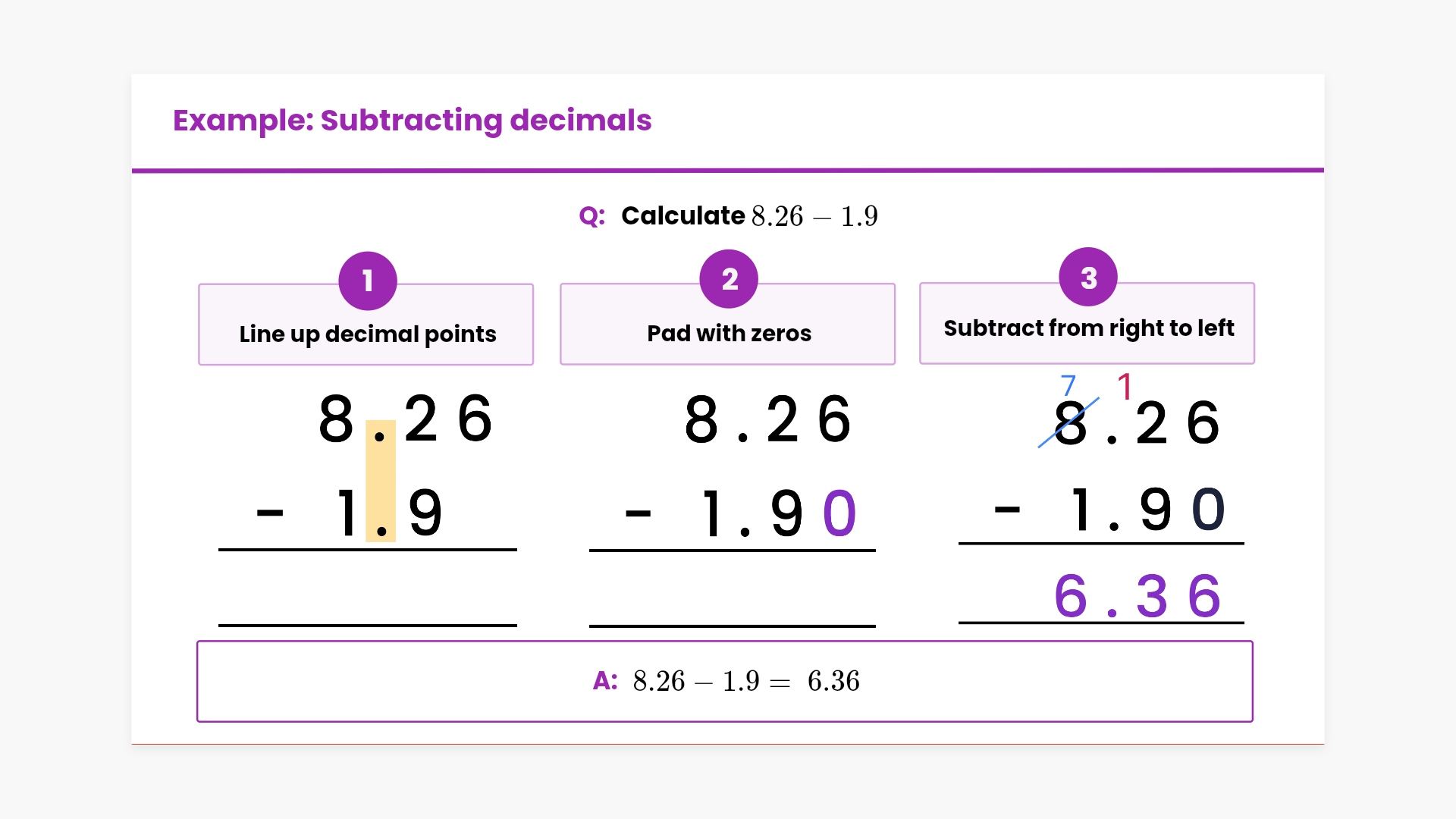
Task: Click the final answer equation 8.26 − 1.9 = 6.36
Action: click(746, 681)
